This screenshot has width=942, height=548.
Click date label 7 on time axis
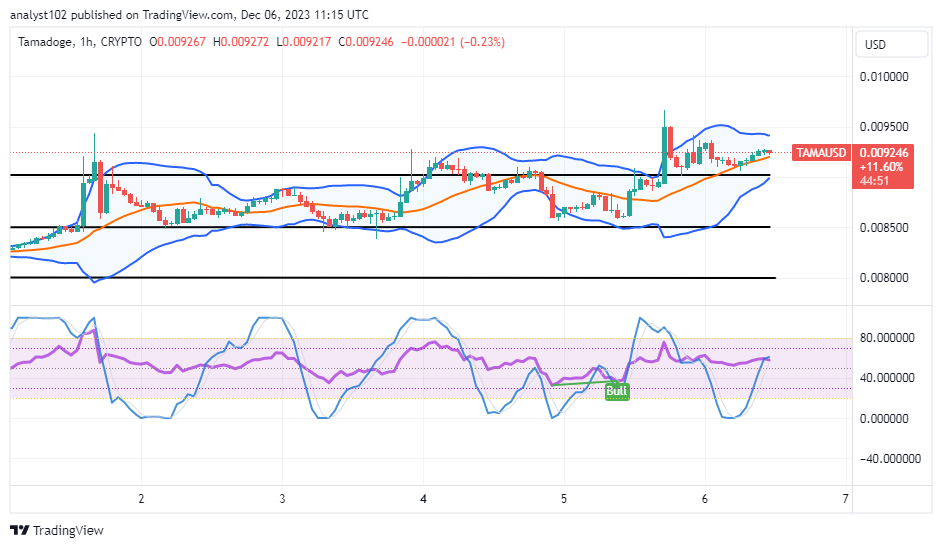pyautogui.click(x=845, y=499)
